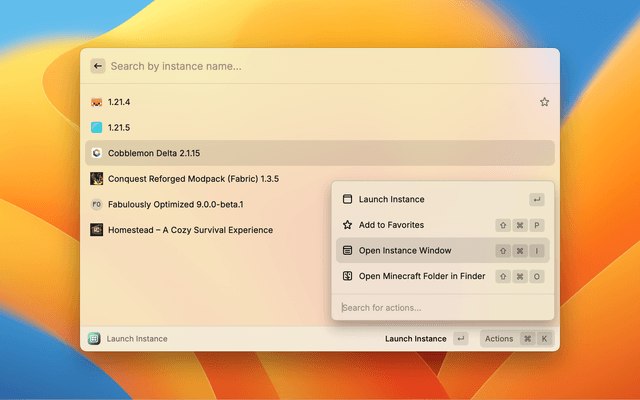The width and height of the screenshot is (640, 400).
Task: Click the extension icon in the footer
Action: point(93,339)
